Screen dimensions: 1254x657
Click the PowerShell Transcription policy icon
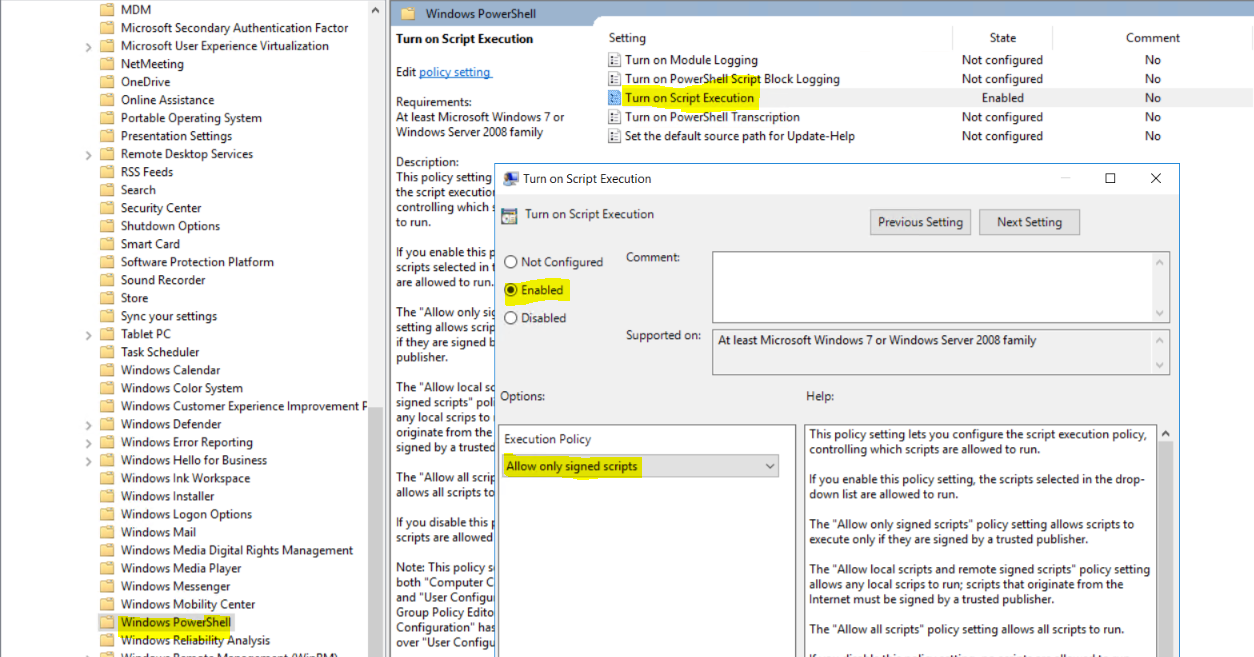pos(615,117)
